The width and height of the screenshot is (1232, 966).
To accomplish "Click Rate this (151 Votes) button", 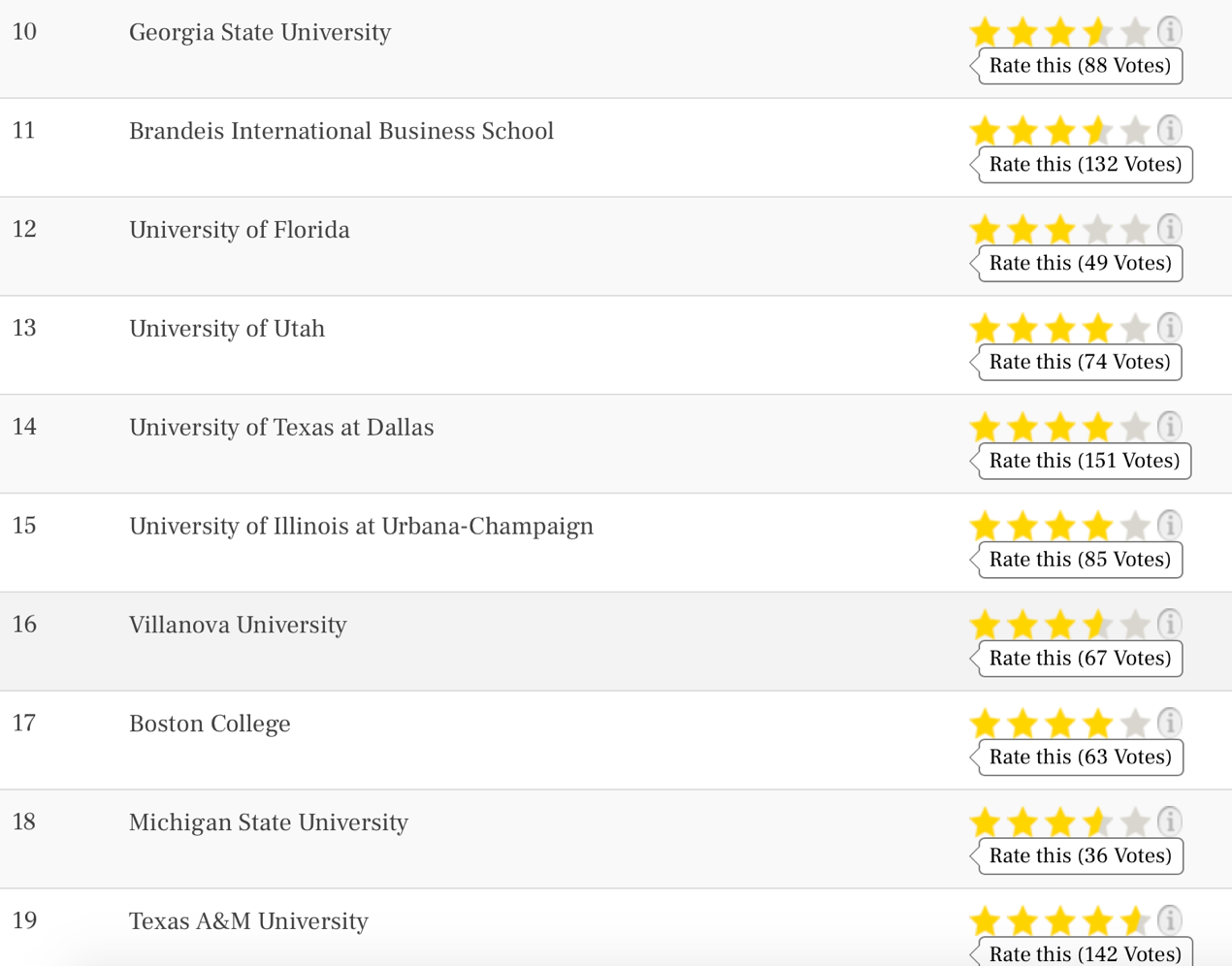I will (x=1084, y=461).
